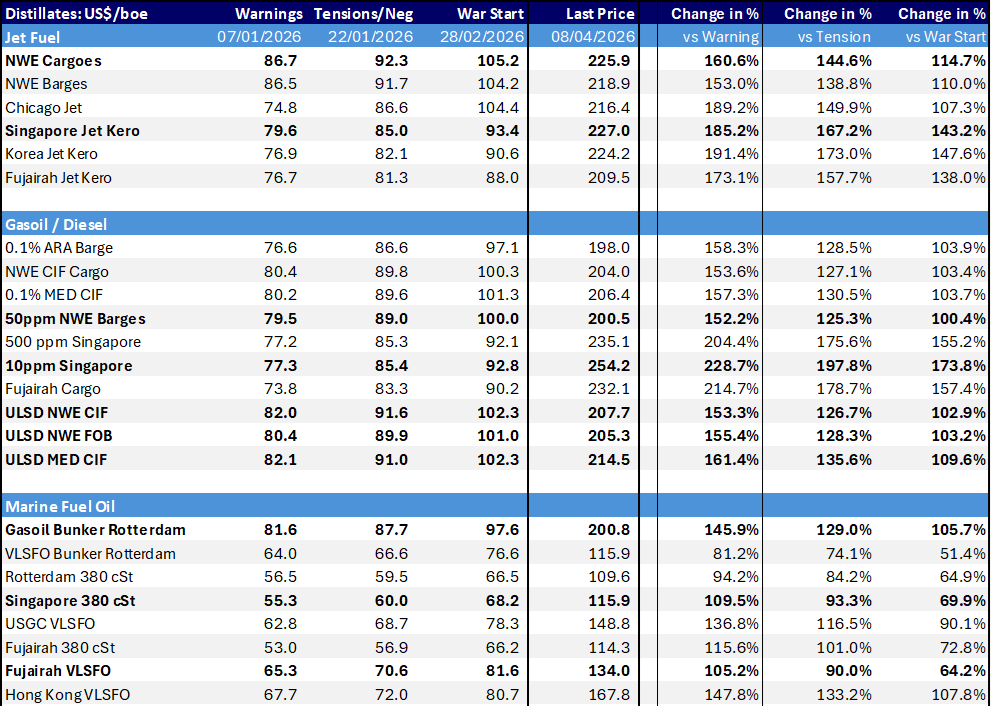Select the '50ppm NWE Barges' row label

[x=75, y=319]
